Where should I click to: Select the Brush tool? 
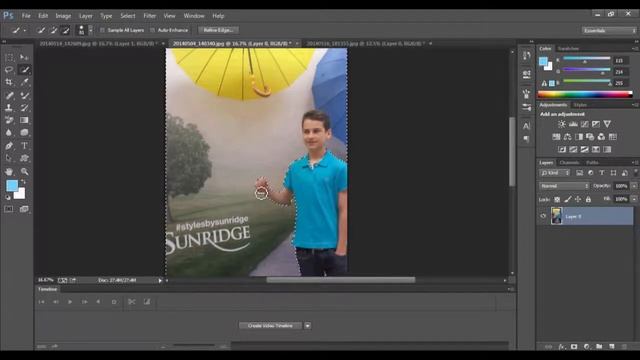24,96
